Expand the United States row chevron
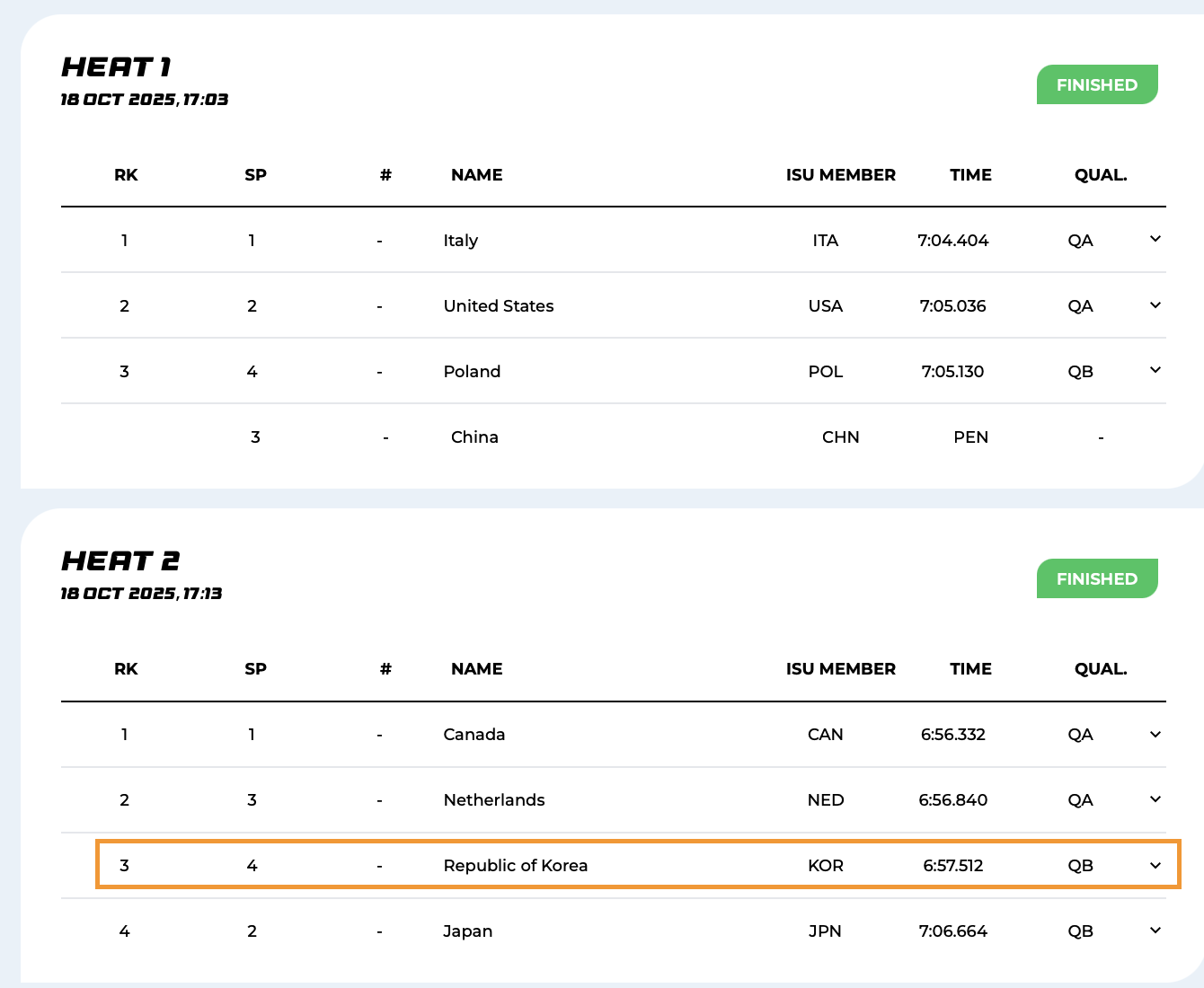 (x=1155, y=305)
